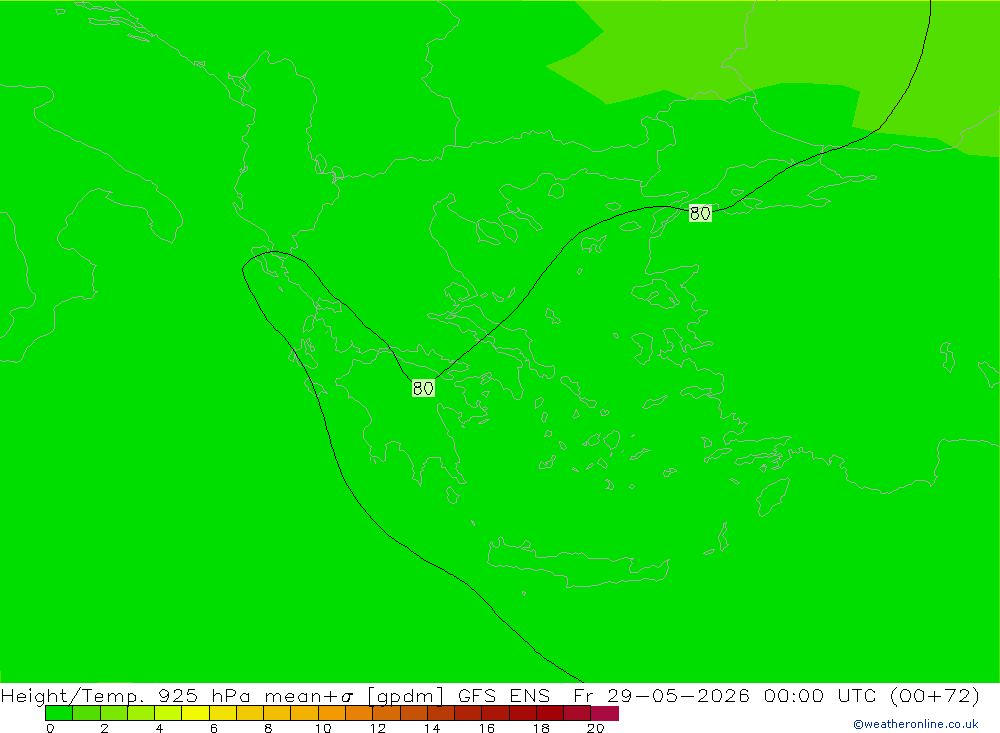Click the legend scale value "0"
The height and width of the screenshot is (733, 1000).
50,728
